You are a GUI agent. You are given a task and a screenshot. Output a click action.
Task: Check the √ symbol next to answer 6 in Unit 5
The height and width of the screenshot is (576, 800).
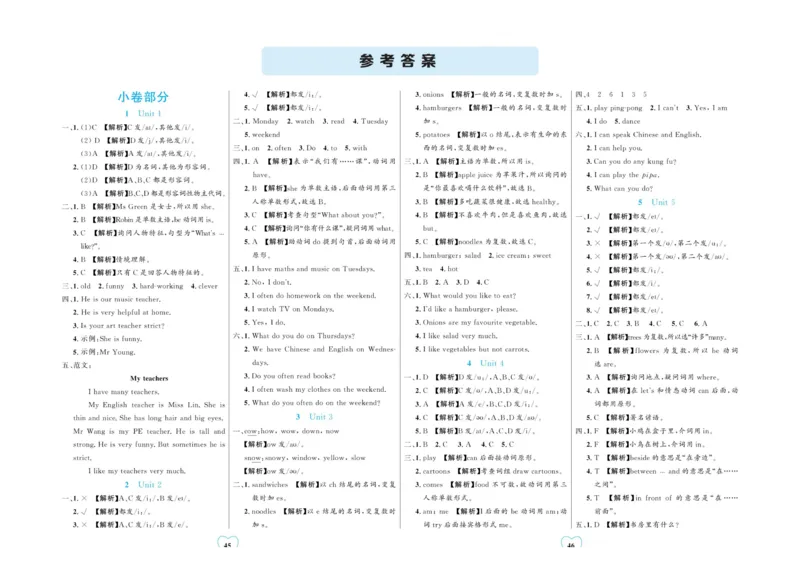point(598,282)
